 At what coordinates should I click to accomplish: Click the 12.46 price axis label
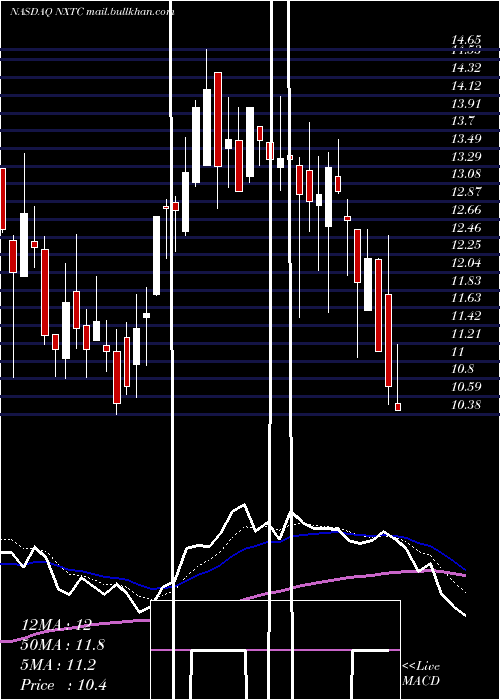466,228
